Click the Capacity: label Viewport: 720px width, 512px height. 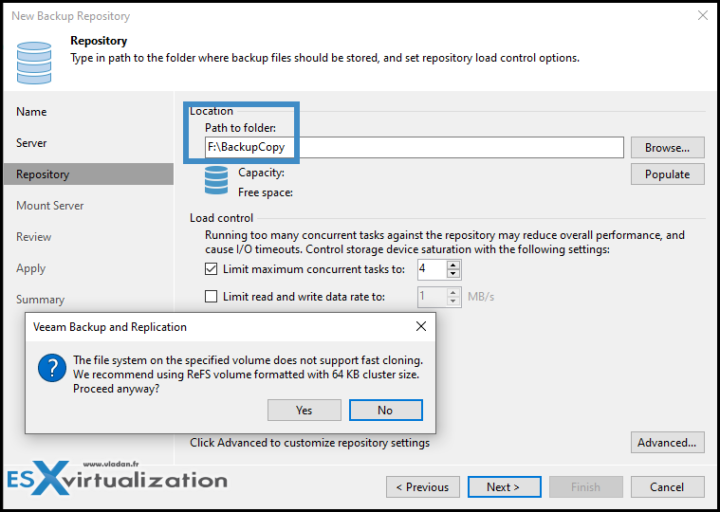(261, 173)
